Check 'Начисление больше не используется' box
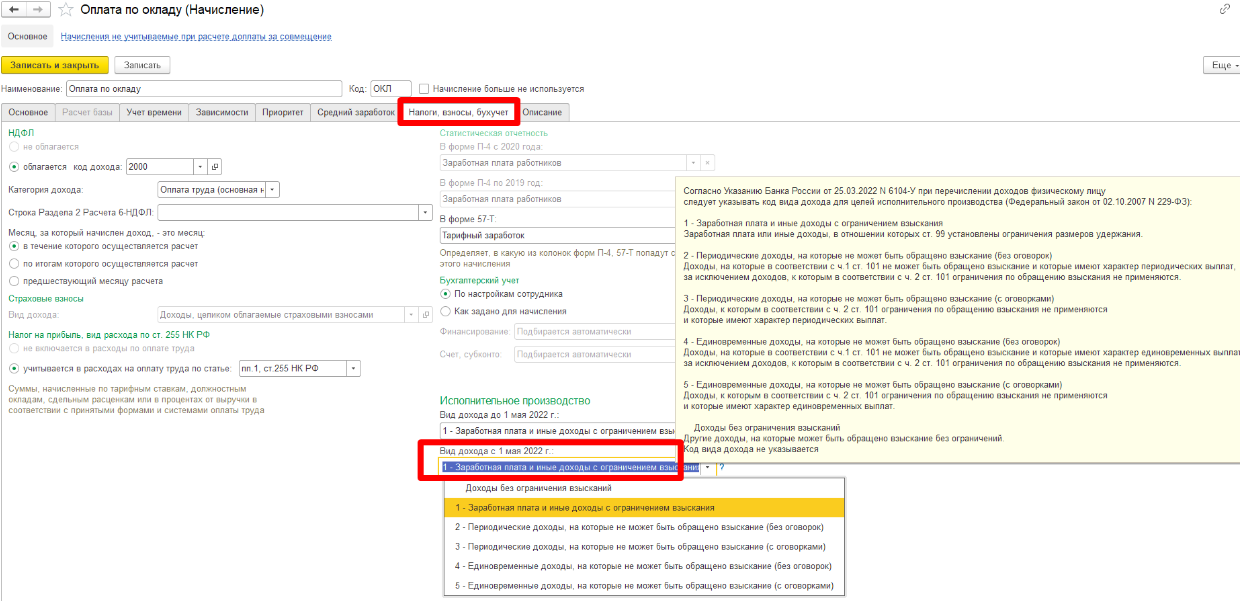The width and height of the screenshot is (1240, 601). pyautogui.click(x=425, y=89)
